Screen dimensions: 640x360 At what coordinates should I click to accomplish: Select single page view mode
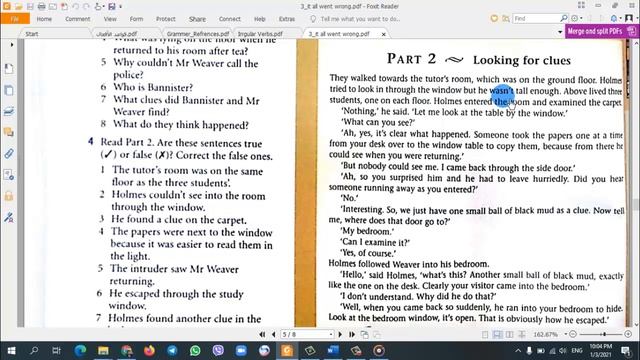(x=485, y=334)
